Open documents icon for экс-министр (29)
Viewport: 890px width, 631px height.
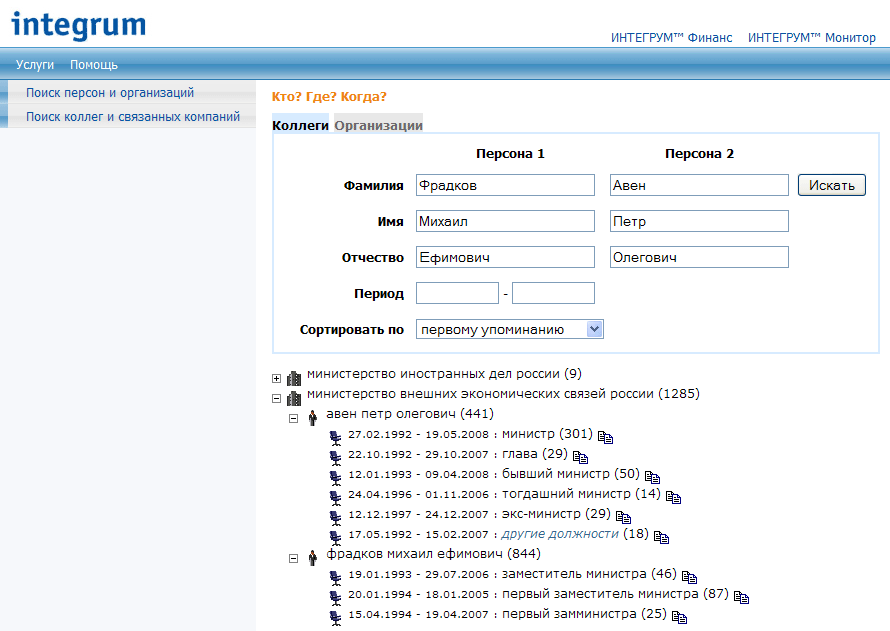point(623,517)
